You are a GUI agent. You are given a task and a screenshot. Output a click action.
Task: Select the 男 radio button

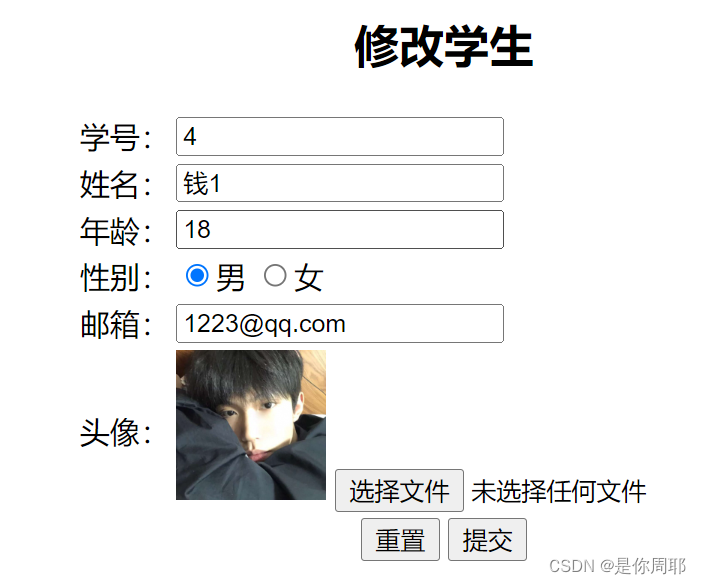[x=197, y=275]
